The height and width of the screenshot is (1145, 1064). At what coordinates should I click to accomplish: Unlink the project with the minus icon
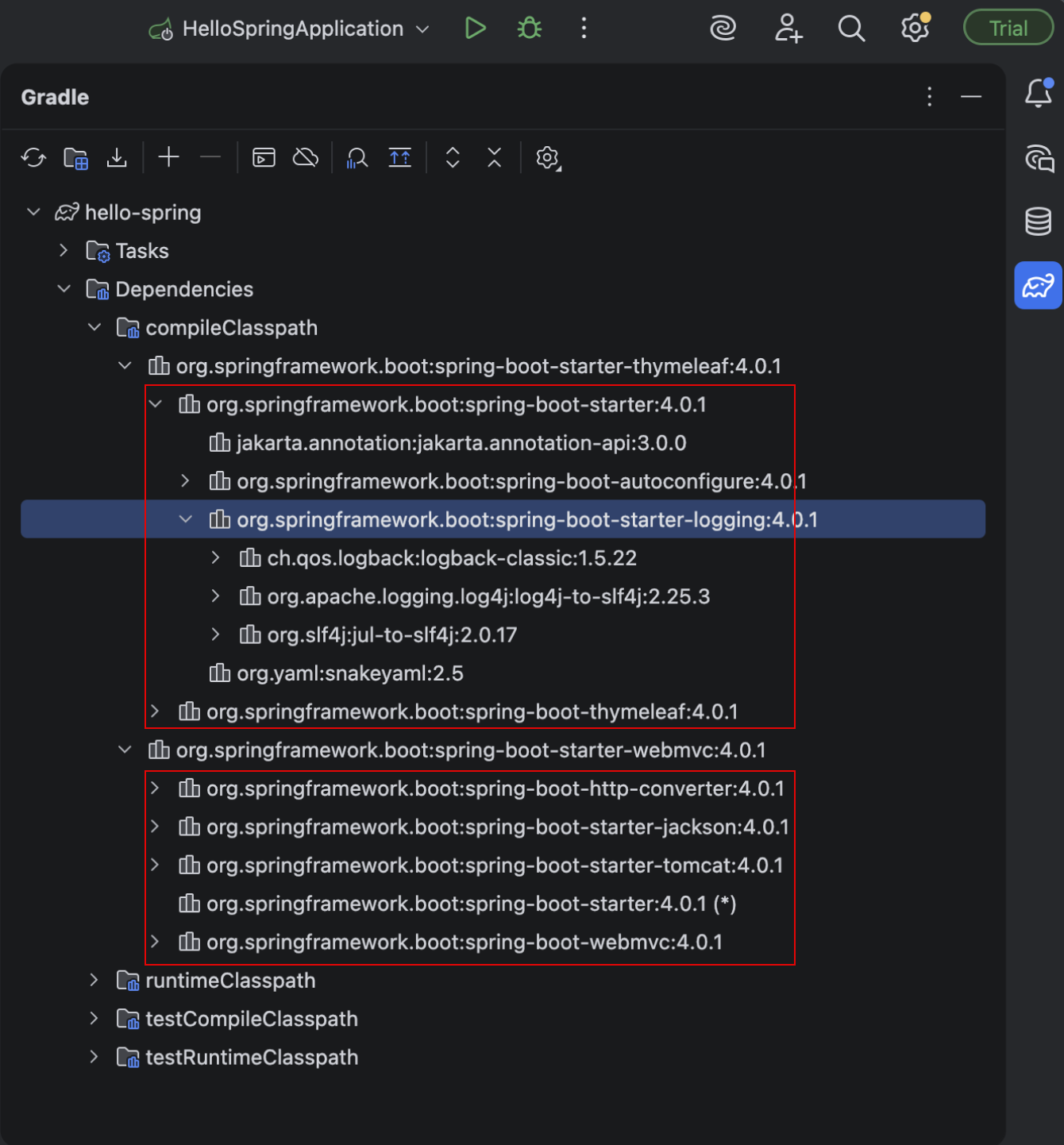point(210,157)
